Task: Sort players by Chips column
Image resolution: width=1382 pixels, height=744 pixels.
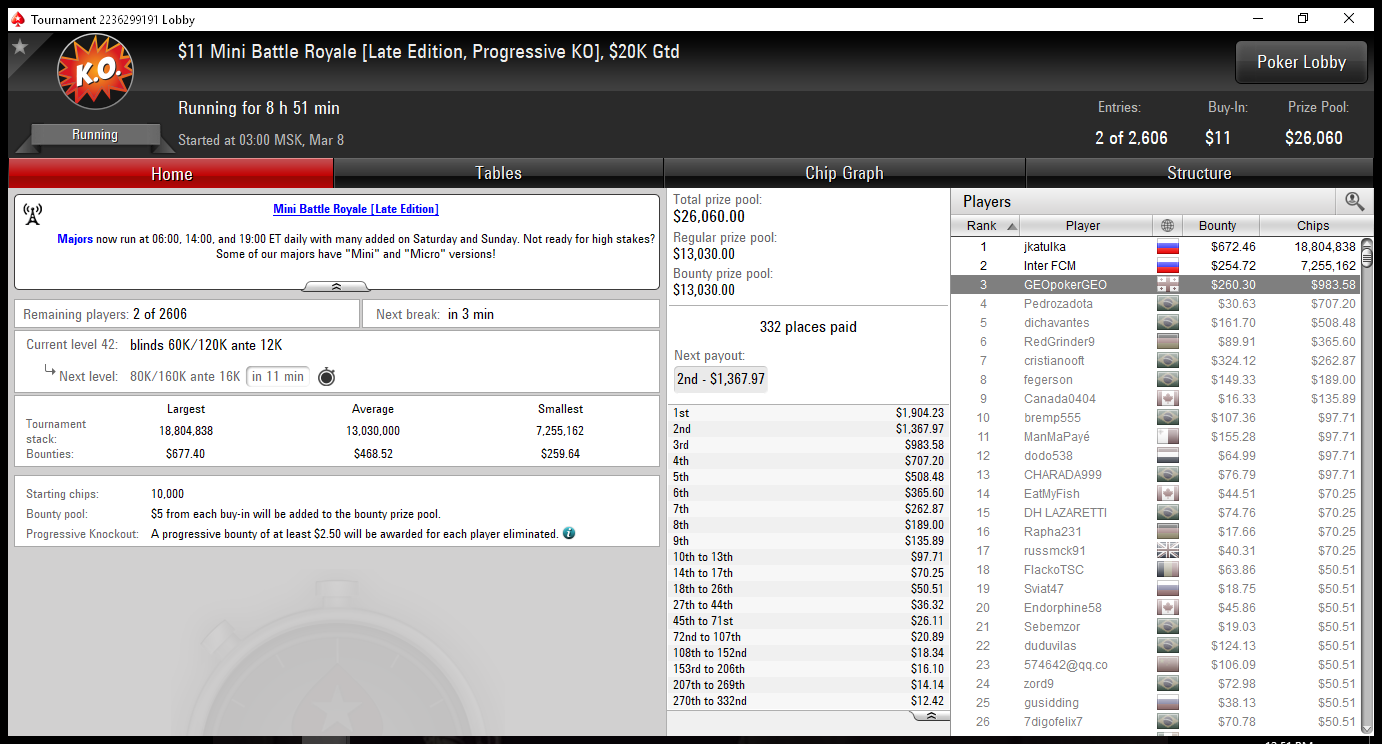Action: 1312,226
